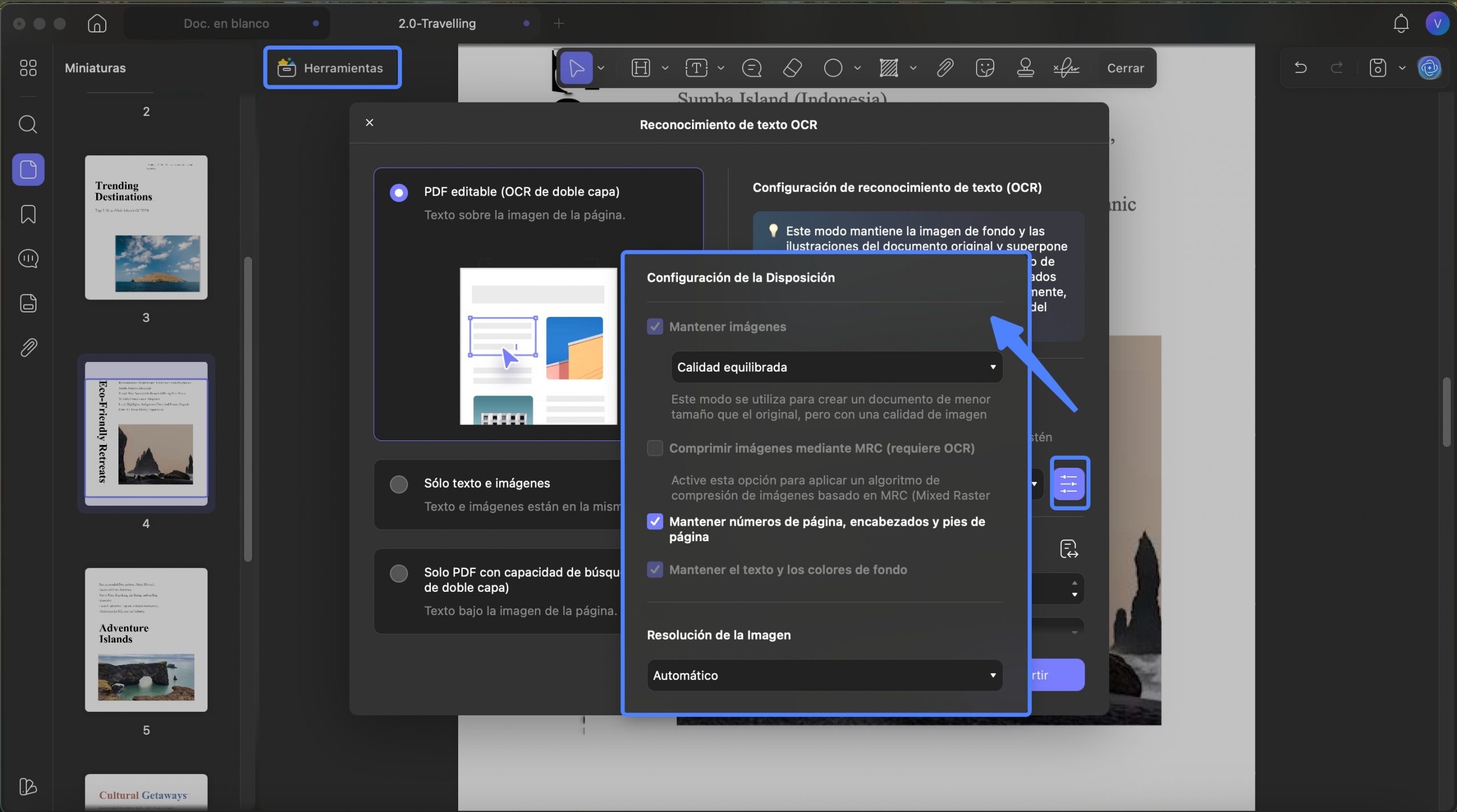Screen dimensions: 1457x812
Task: Uncheck Mantener números de página checkbox
Action: point(655,521)
